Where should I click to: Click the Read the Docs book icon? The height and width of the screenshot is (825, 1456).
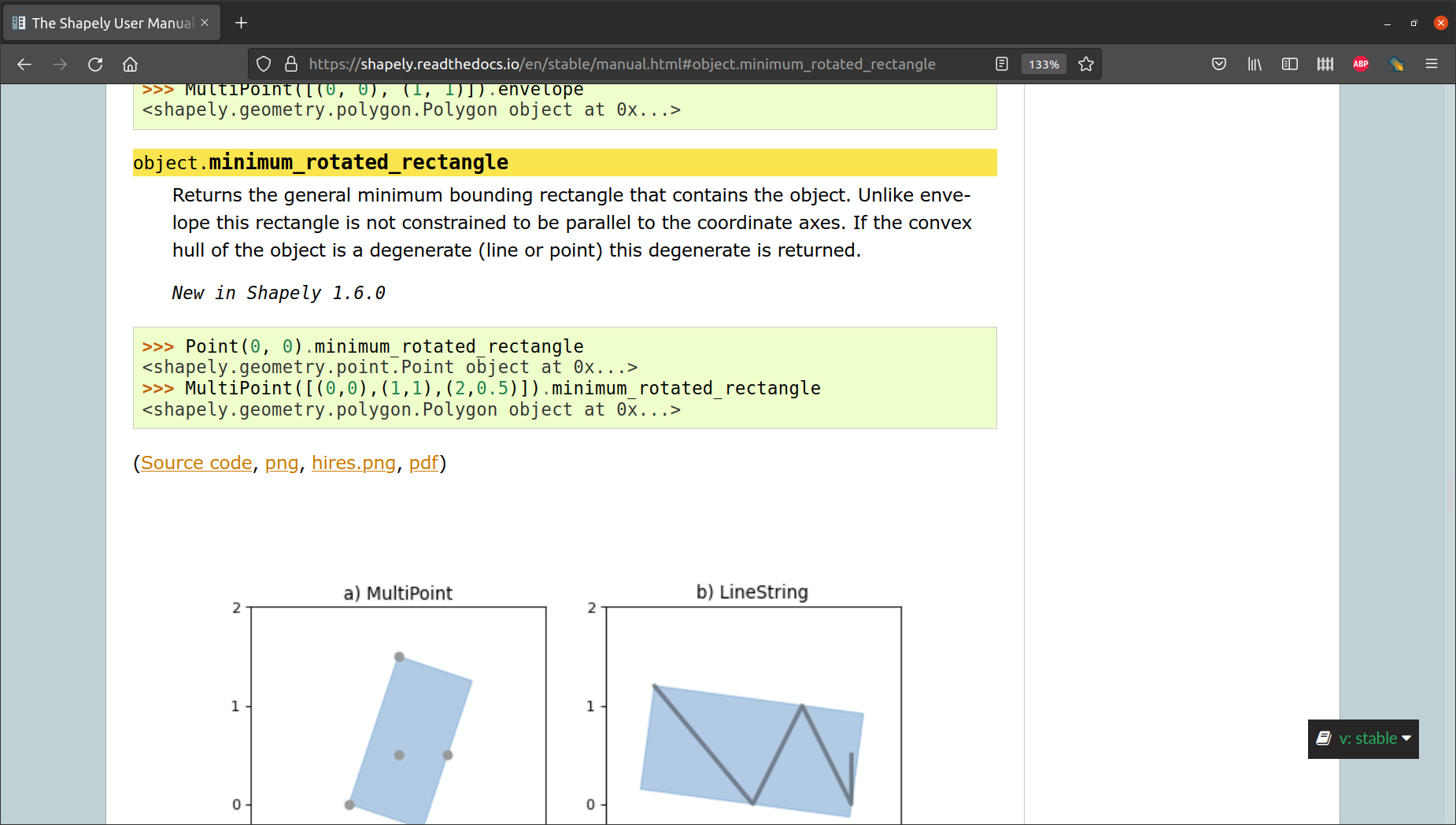coord(1324,738)
